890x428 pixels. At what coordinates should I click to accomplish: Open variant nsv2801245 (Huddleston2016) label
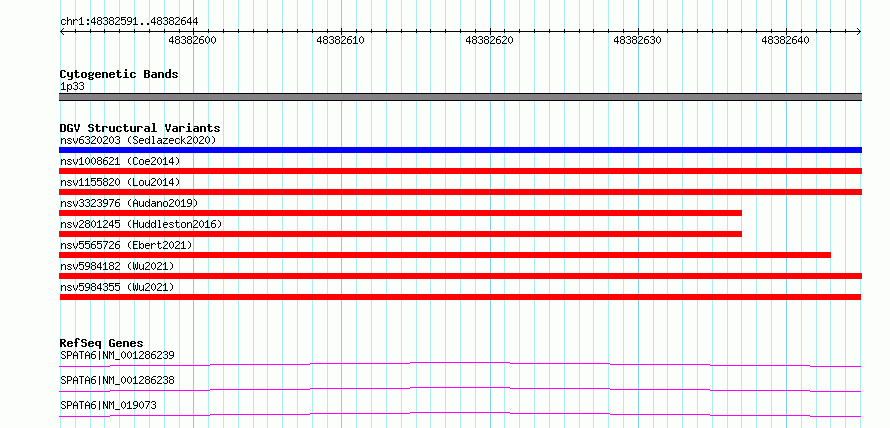[x=141, y=224]
